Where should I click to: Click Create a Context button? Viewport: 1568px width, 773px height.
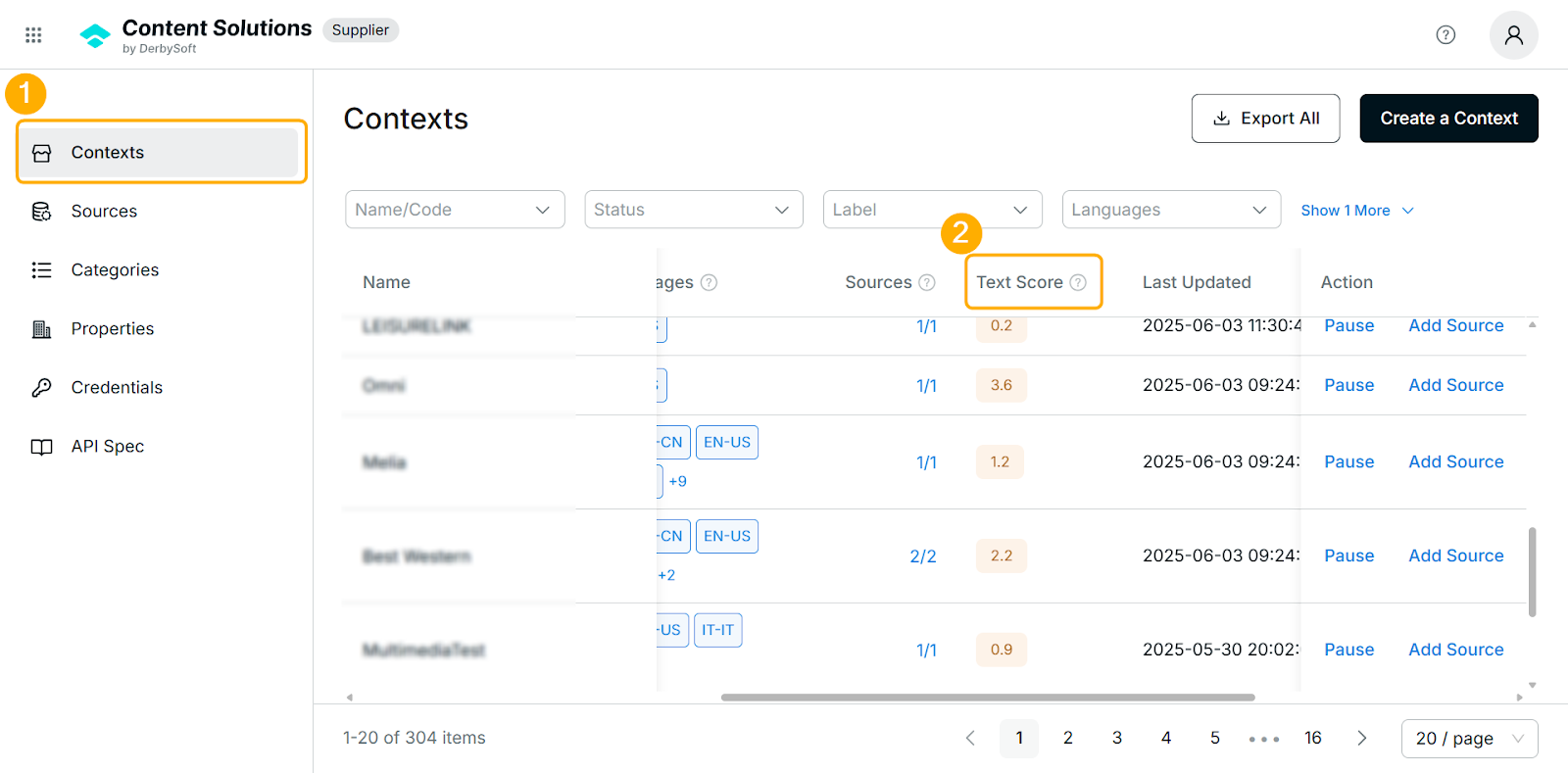[1448, 119]
